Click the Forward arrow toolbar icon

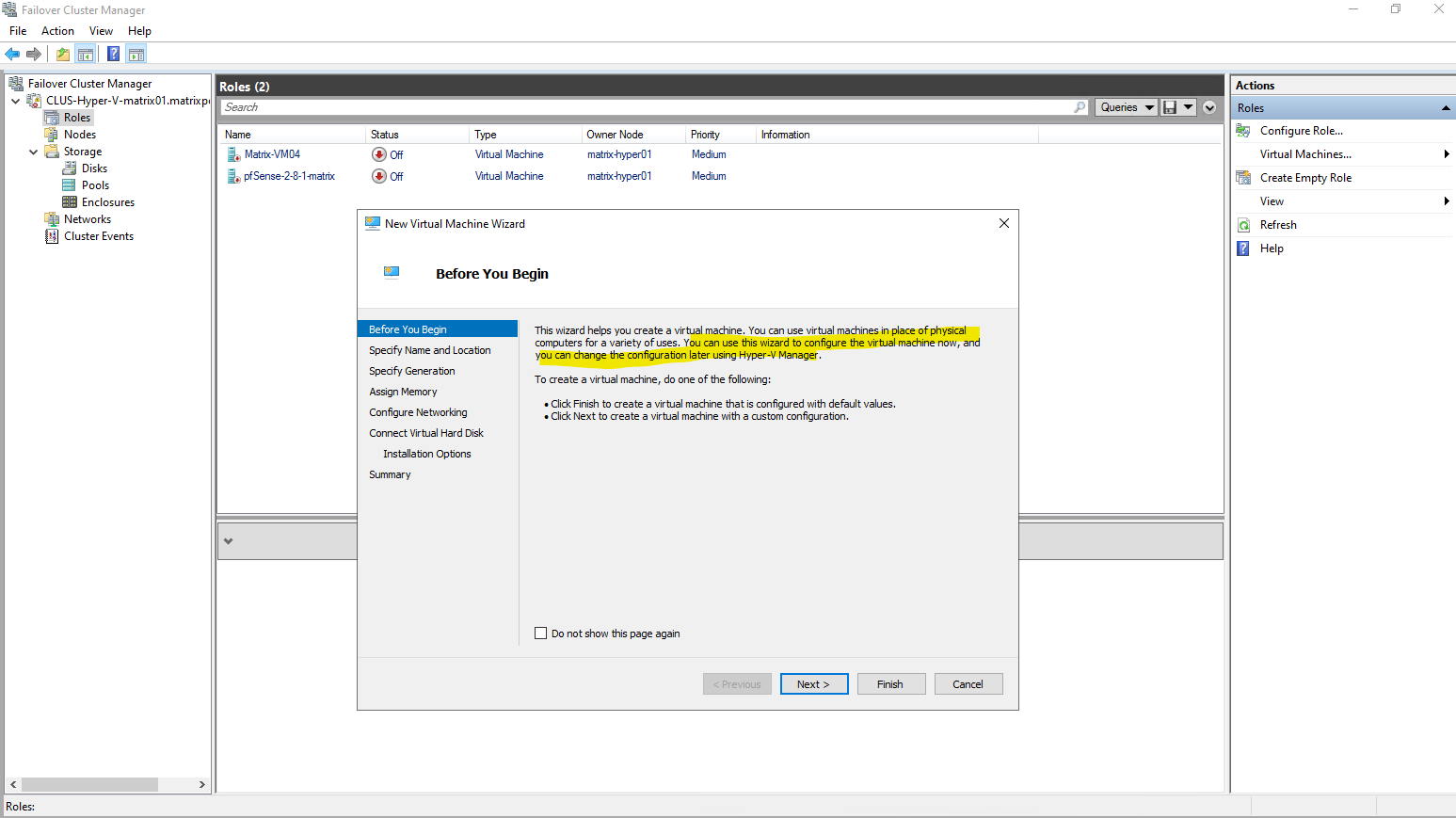point(34,54)
